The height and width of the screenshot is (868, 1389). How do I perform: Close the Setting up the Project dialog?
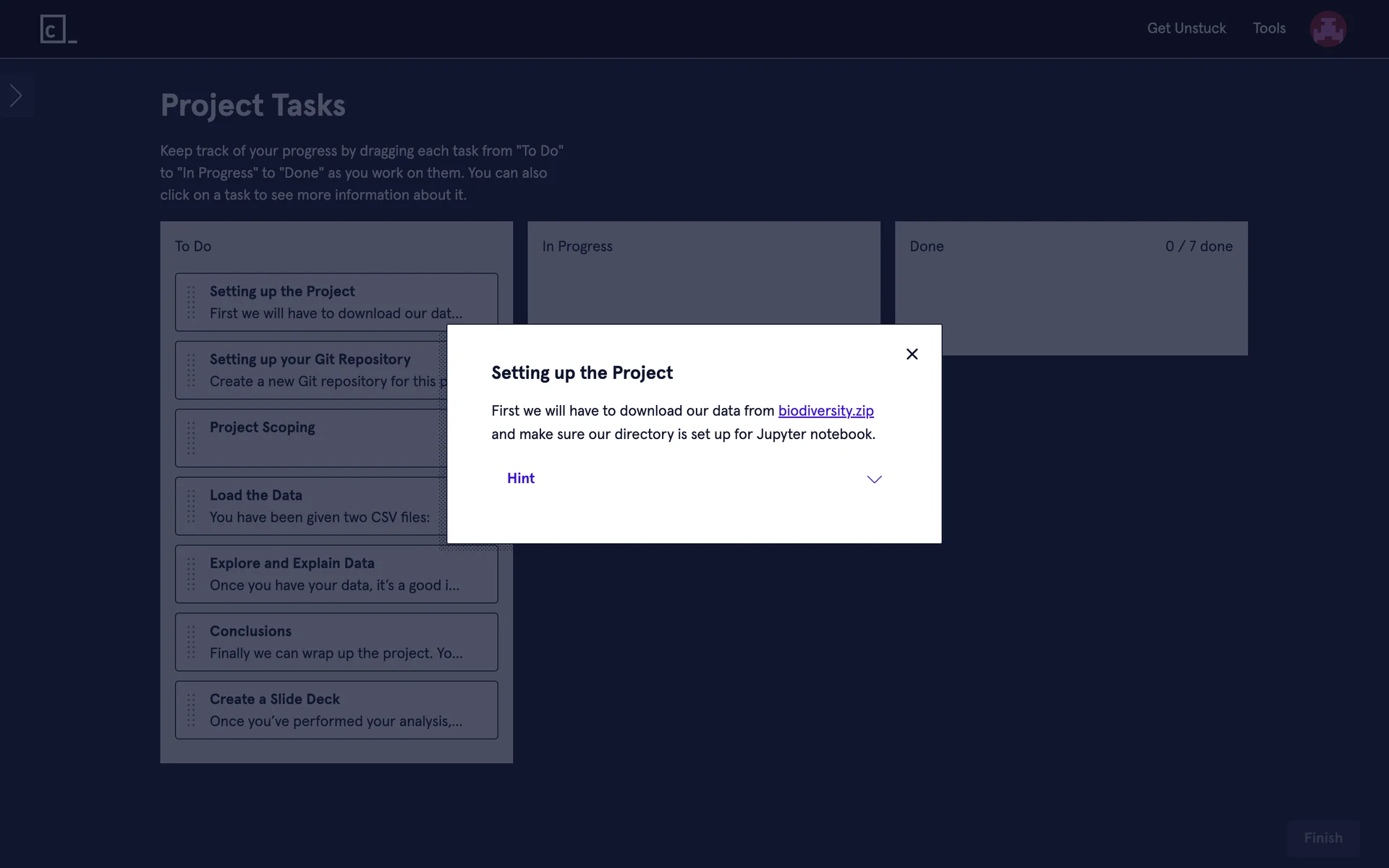(912, 354)
